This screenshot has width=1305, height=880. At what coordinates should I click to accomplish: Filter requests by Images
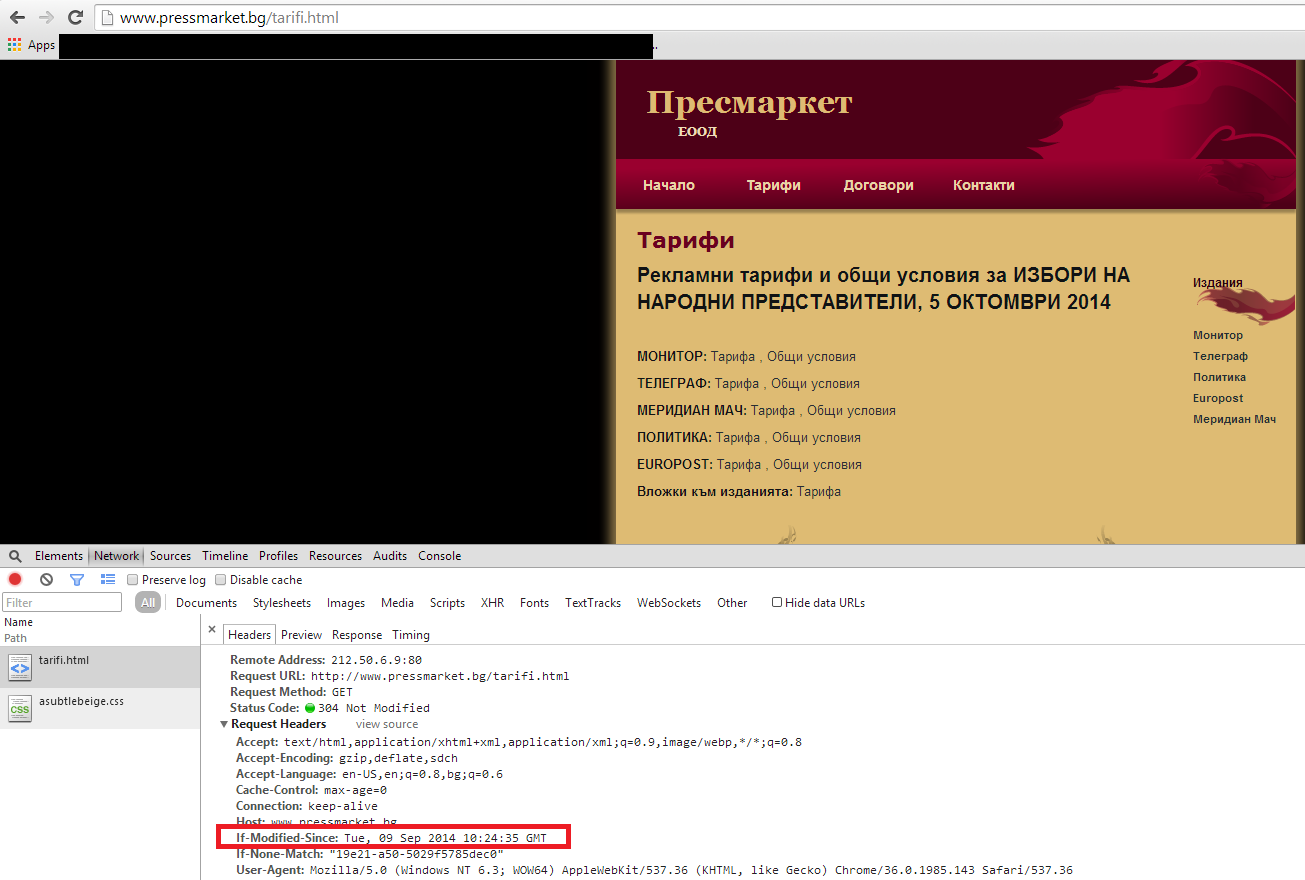[346, 603]
